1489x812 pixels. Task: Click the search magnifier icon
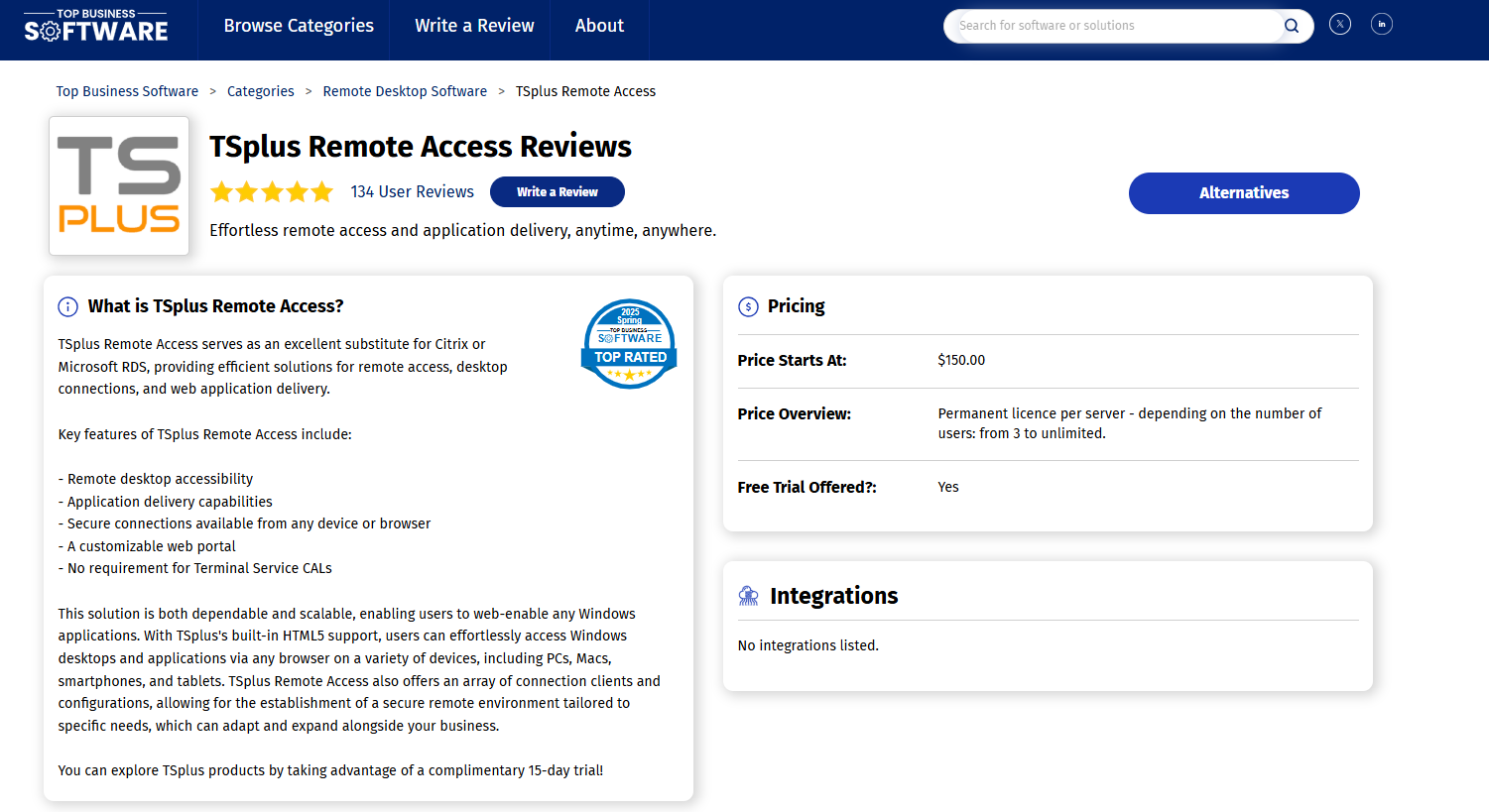coord(1292,26)
